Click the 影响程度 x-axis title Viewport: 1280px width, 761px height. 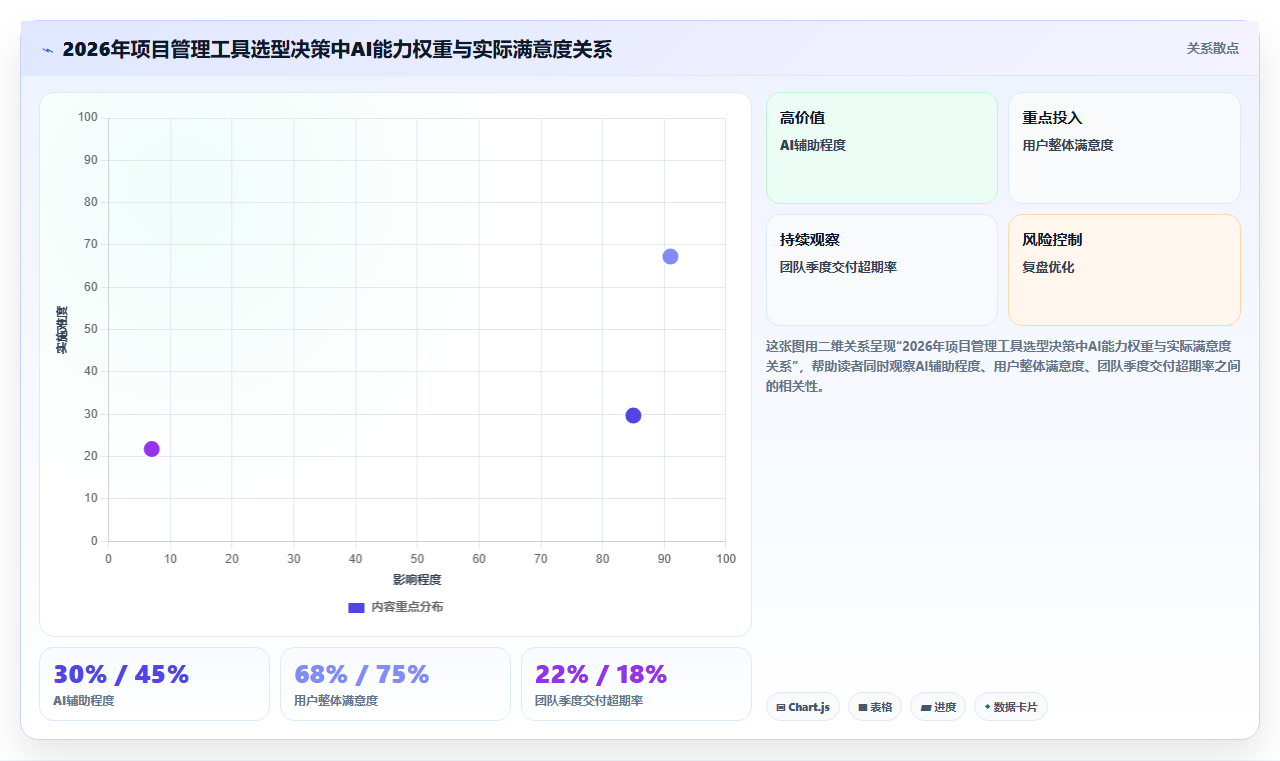pyautogui.click(x=417, y=580)
